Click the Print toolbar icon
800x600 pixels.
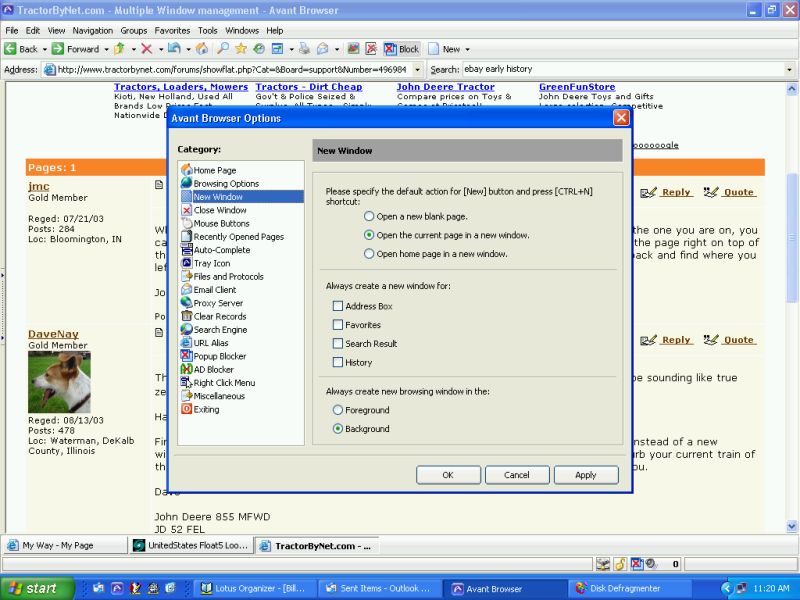[305, 49]
